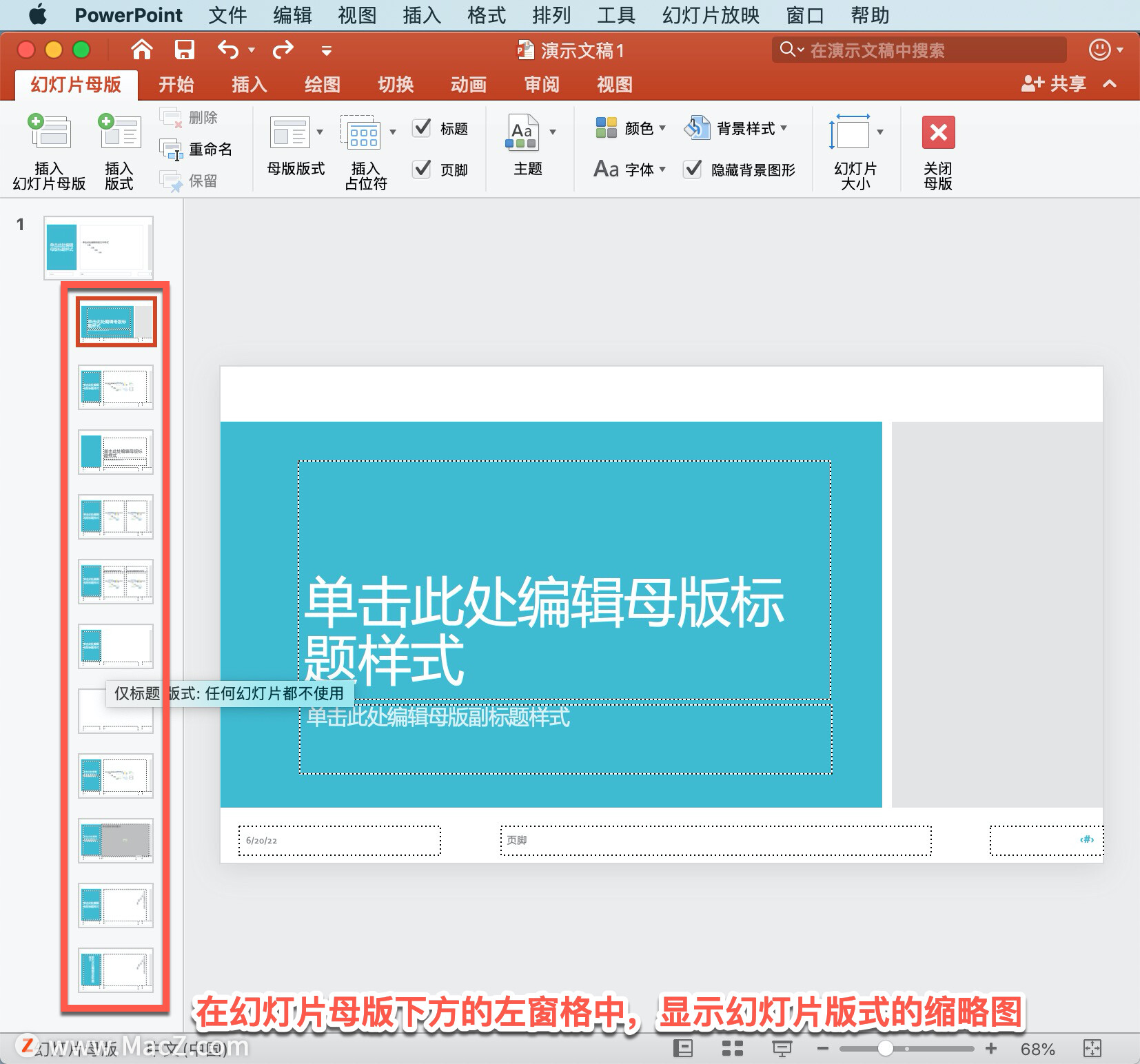Select the title slide layout thumbnail

click(x=116, y=321)
